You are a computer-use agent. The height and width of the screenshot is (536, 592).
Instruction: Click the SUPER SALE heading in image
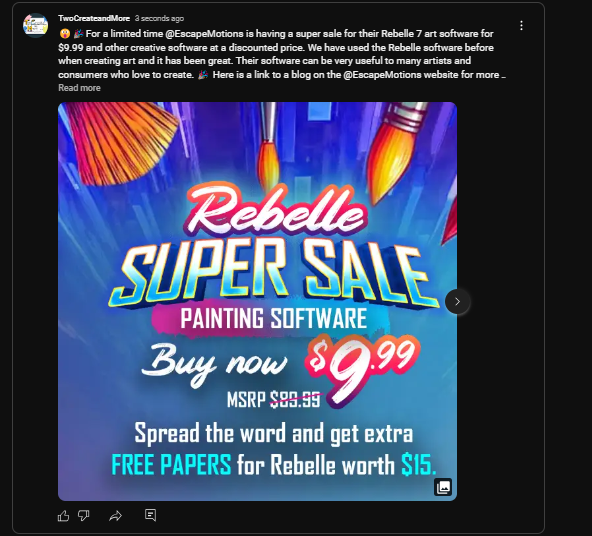pyautogui.click(x=274, y=273)
